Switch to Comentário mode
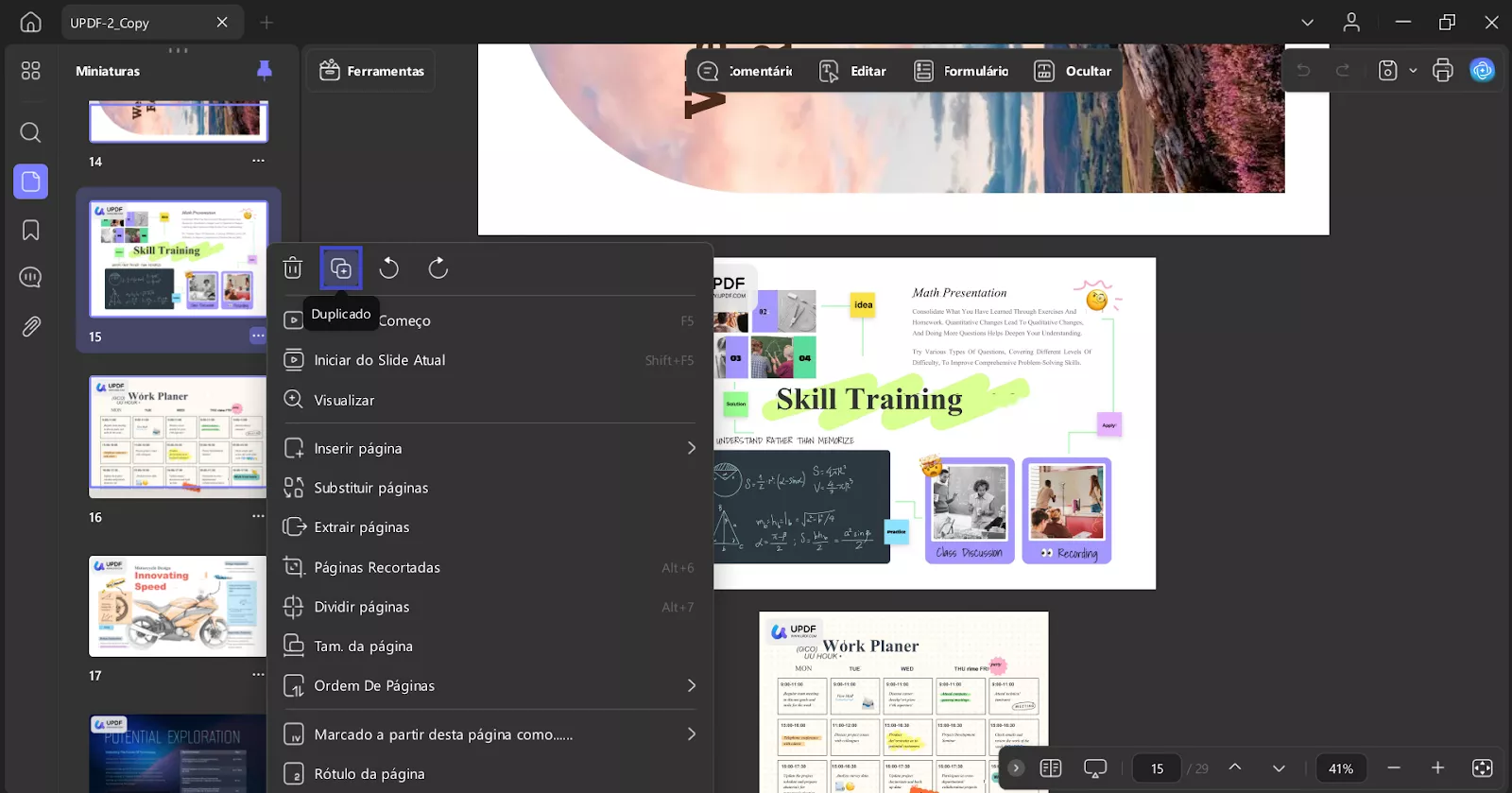 pyautogui.click(x=746, y=71)
